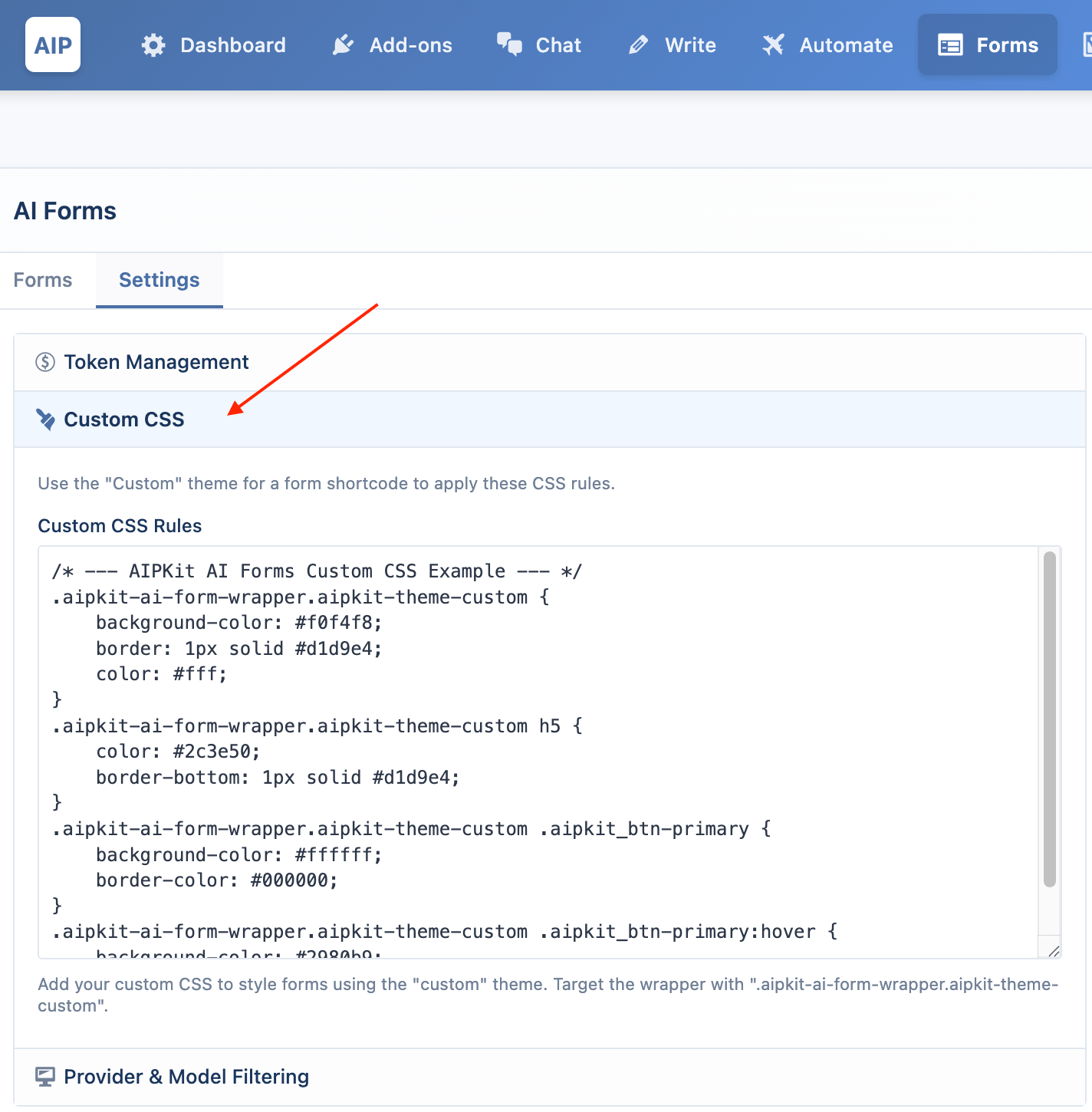Click the 'Use the "Custom" theme' hint text

click(326, 484)
